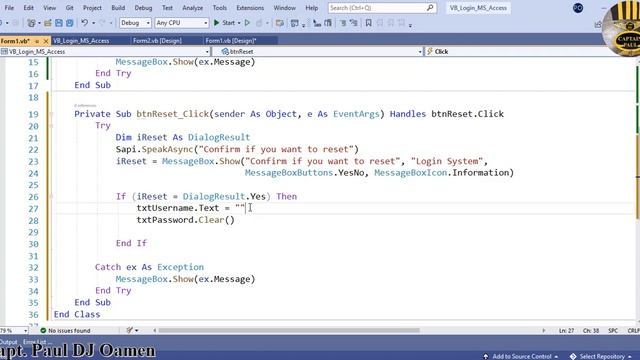Click the Ch: 38 status indicator
The width and height of the screenshot is (640, 360).
coord(591,331)
